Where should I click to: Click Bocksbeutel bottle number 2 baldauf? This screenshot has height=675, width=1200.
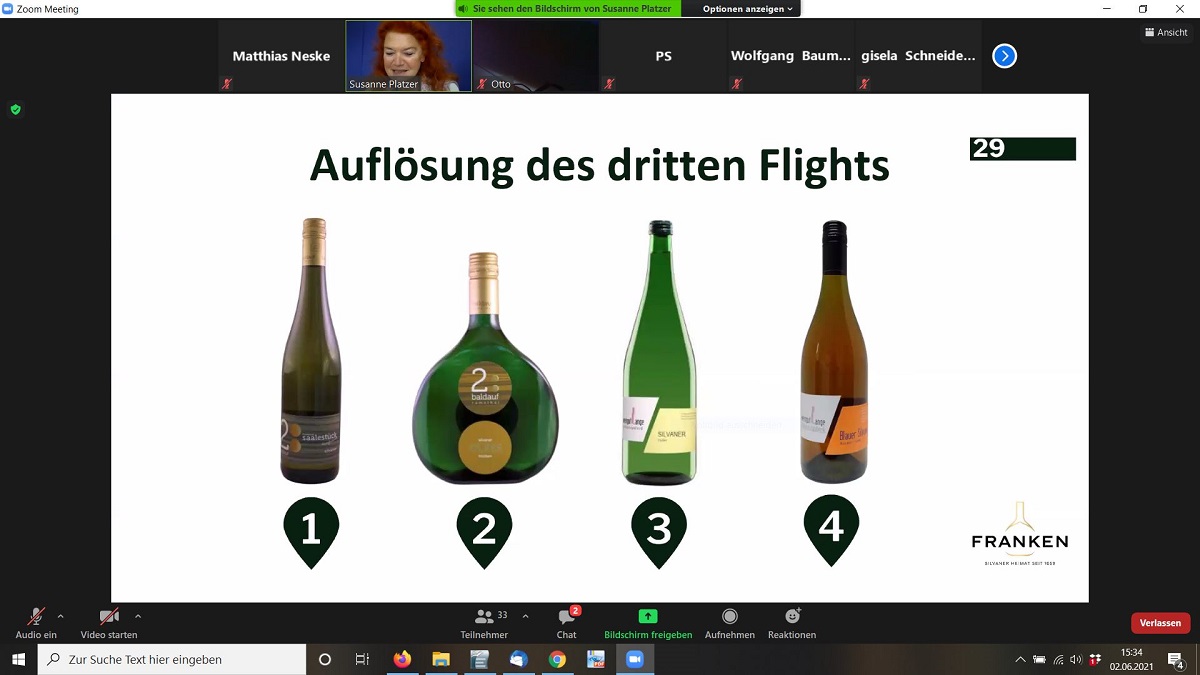point(485,368)
